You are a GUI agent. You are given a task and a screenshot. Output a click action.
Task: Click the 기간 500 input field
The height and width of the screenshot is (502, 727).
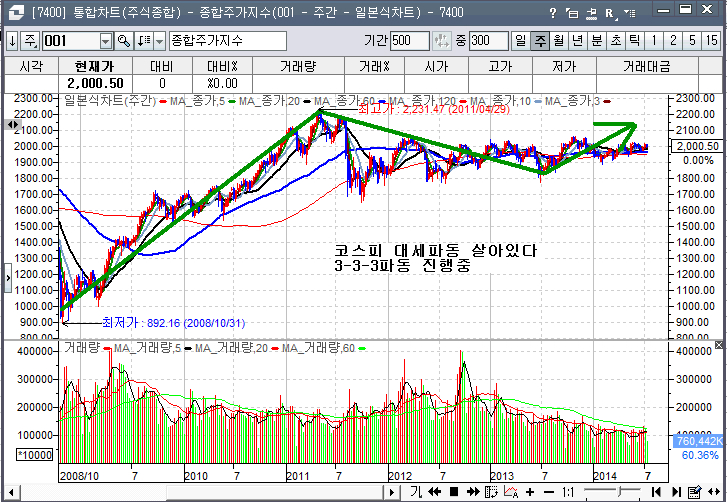pyautogui.click(x=409, y=41)
